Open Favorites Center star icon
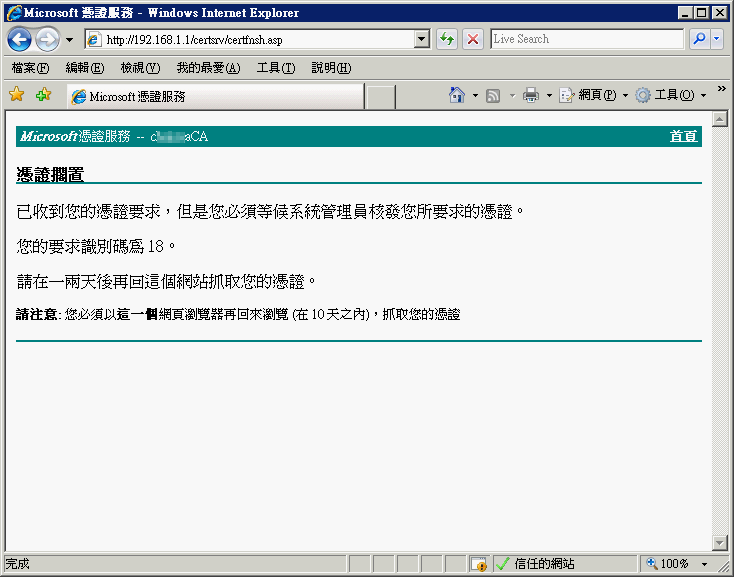 pyautogui.click(x=17, y=95)
